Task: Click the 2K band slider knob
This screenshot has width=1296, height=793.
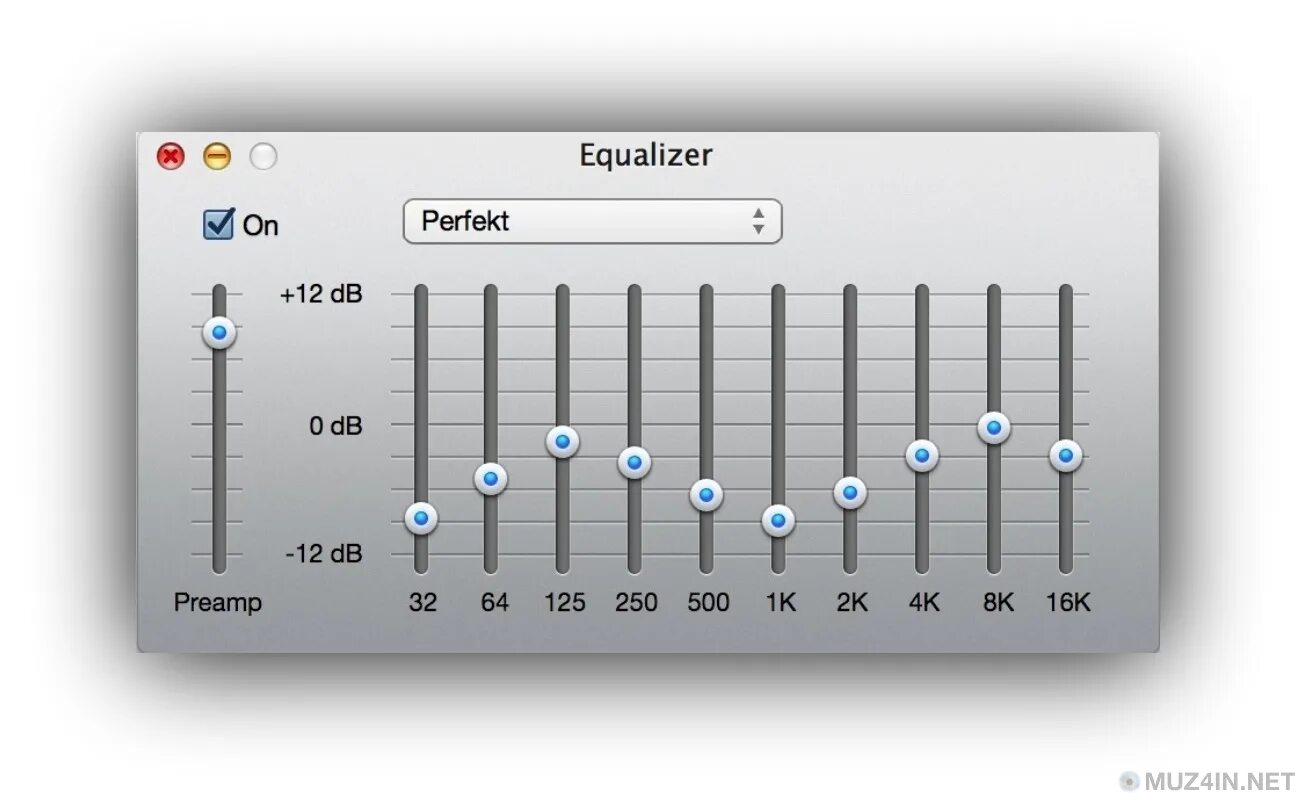Action: pos(850,492)
